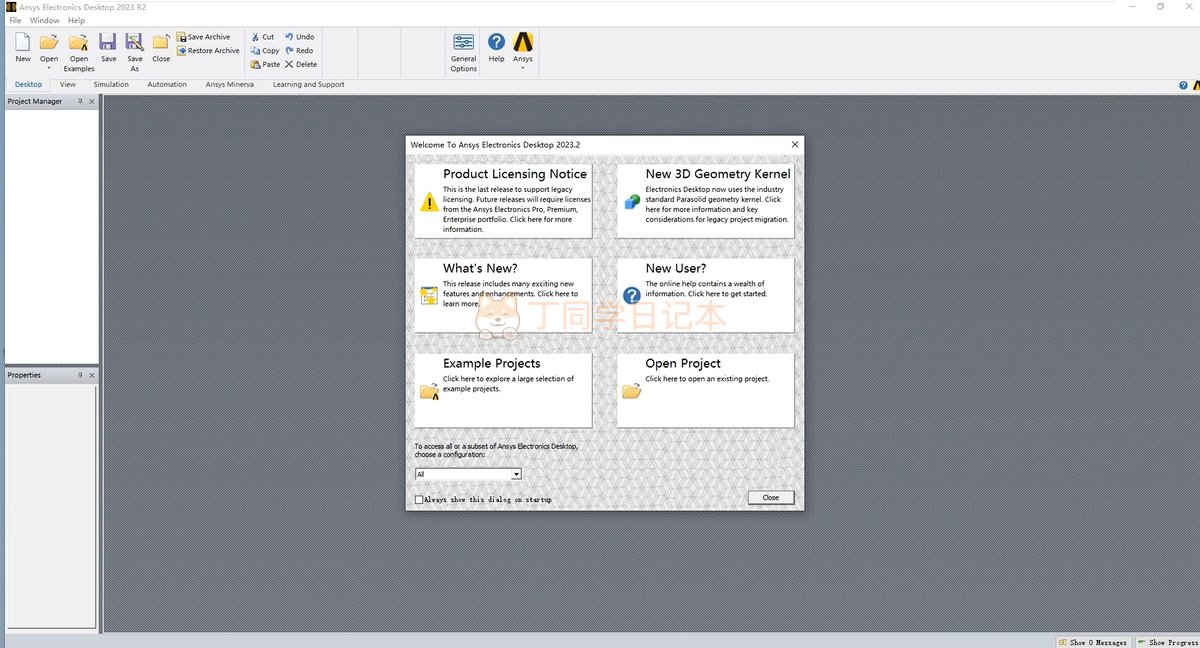The image size is (1200, 648).
Task: Expand the Open dropdown arrow
Action: pos(49,68)
